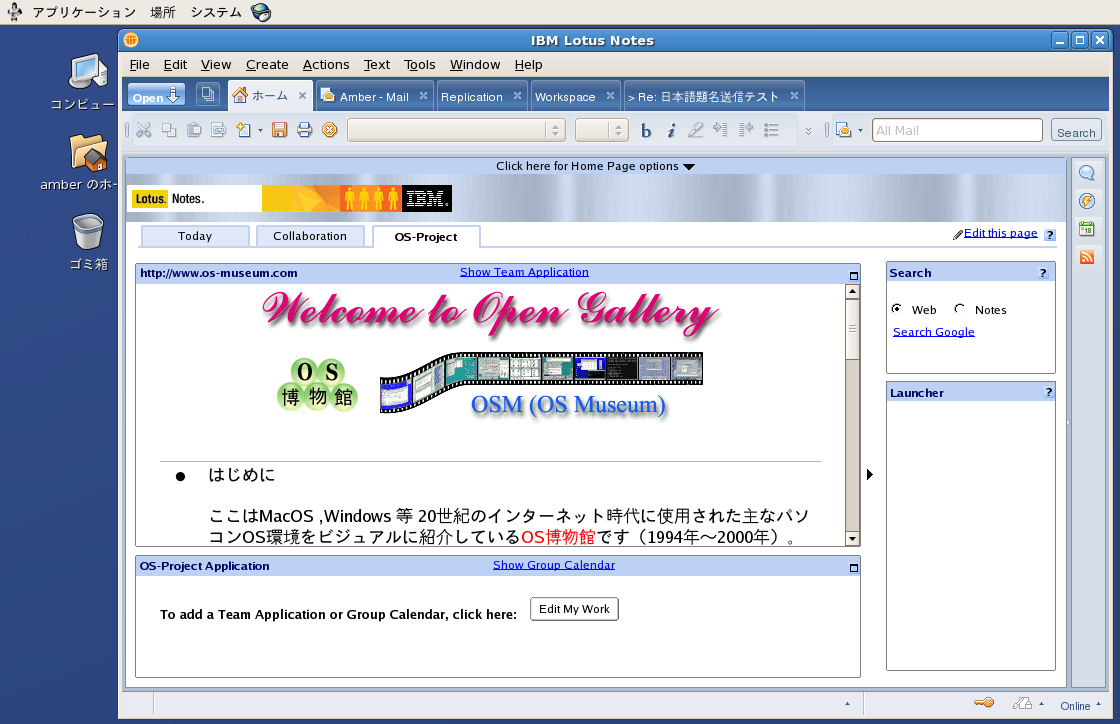
Task: Click the help icon beside Edit this page
Action: pyautogui.click(x=1049, y=235)
